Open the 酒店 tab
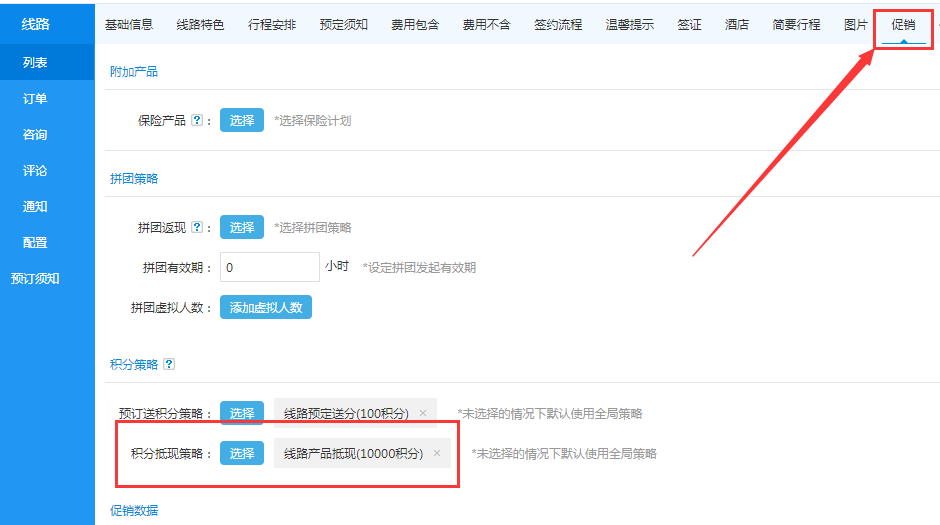 [x=737, y=25]
